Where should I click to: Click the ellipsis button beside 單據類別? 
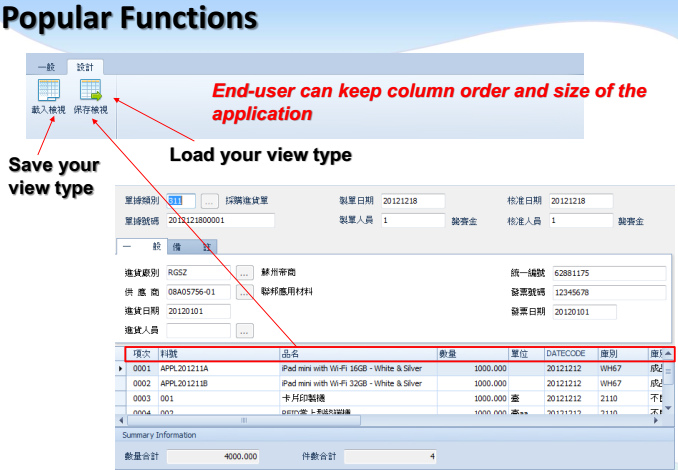(x=210, y=201)
